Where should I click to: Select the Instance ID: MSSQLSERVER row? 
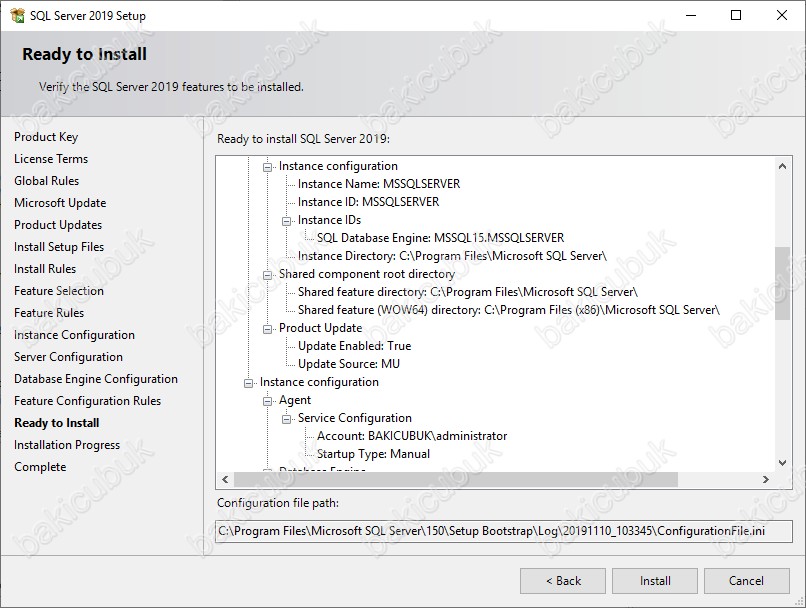369,202
